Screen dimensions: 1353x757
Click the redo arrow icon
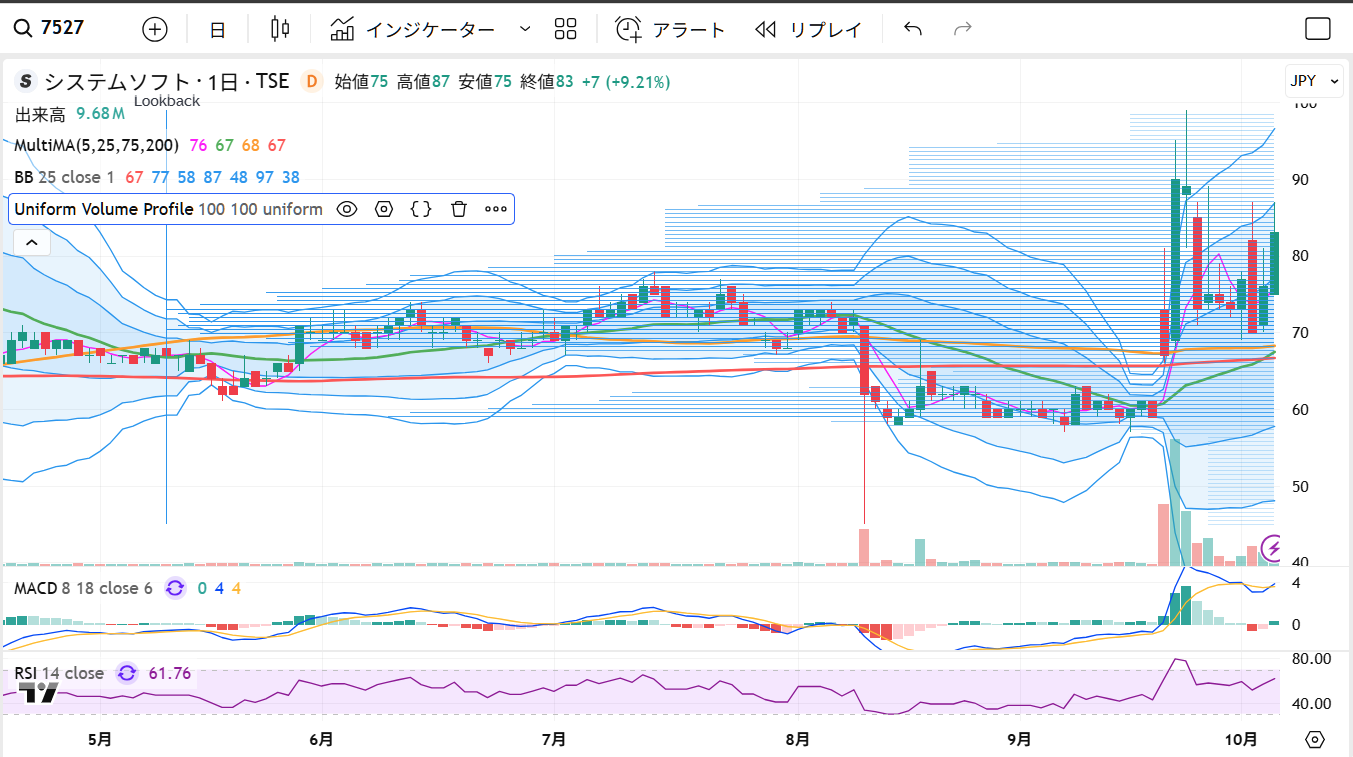click(963, 29)
